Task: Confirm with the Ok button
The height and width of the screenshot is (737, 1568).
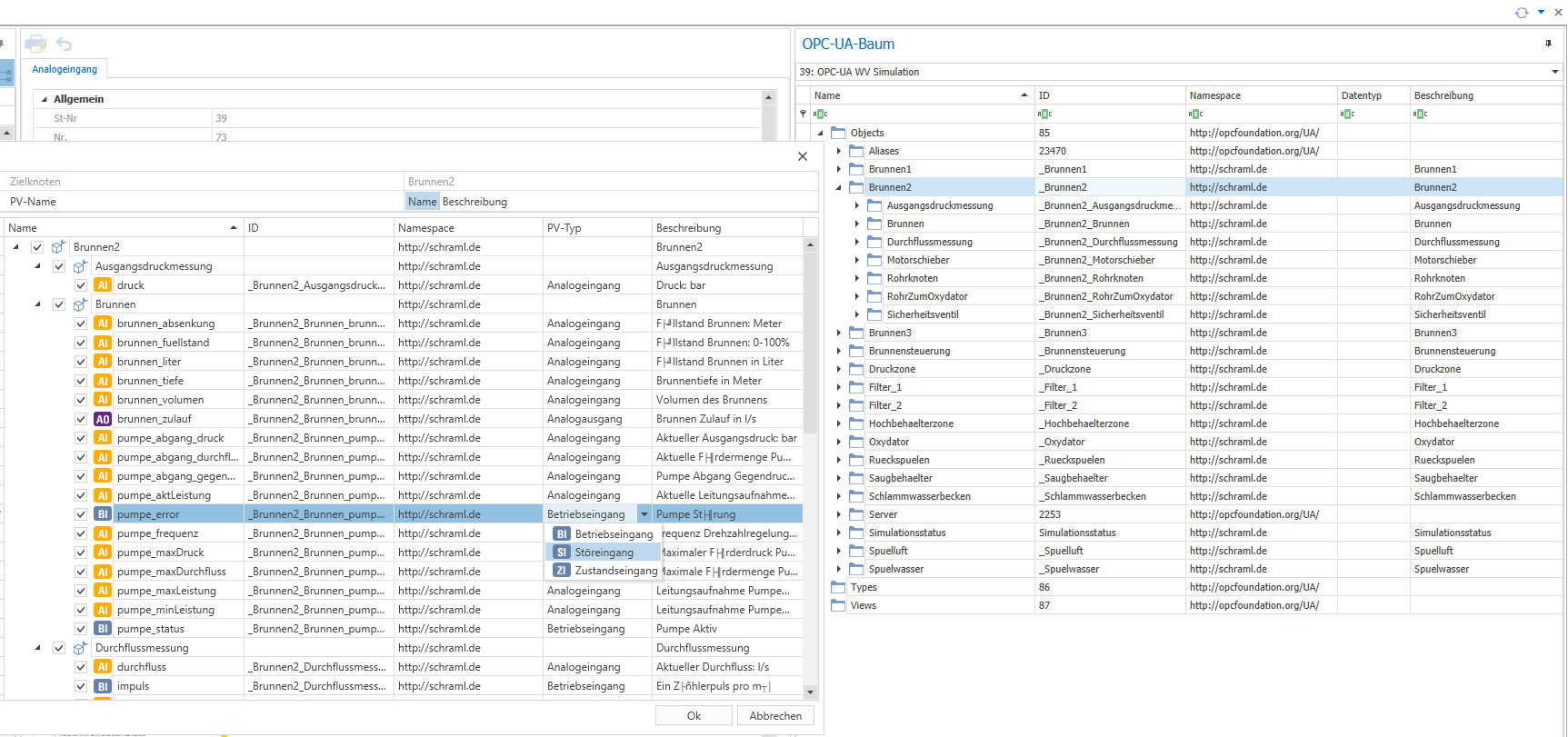Action: pos(694,716)
